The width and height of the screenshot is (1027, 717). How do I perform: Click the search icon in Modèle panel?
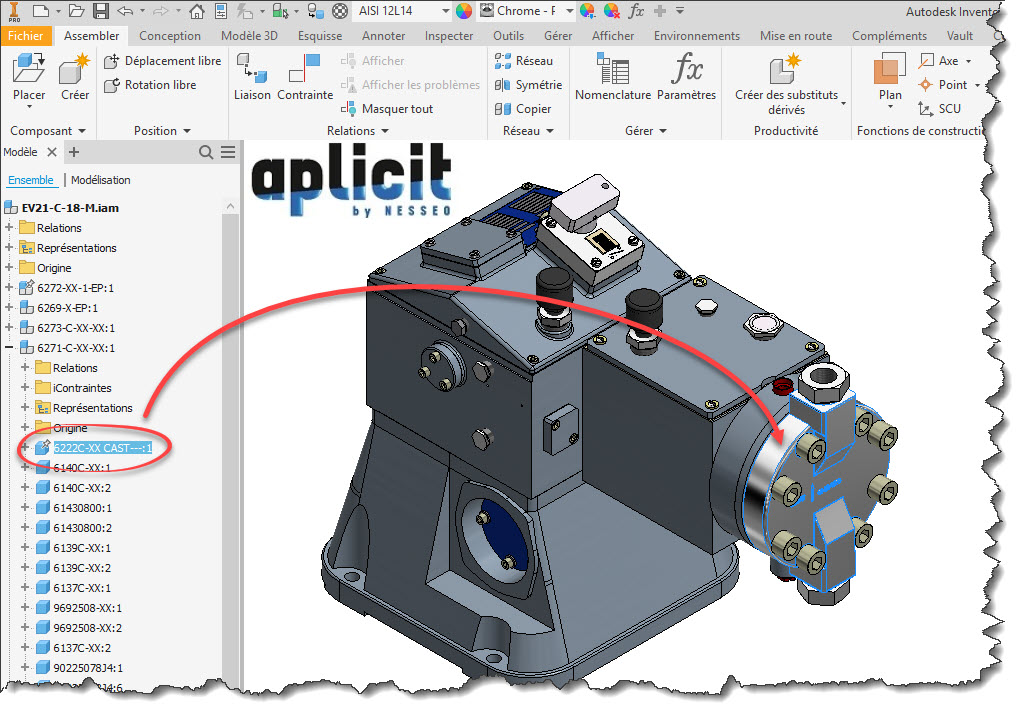click(x=206, y=152)
